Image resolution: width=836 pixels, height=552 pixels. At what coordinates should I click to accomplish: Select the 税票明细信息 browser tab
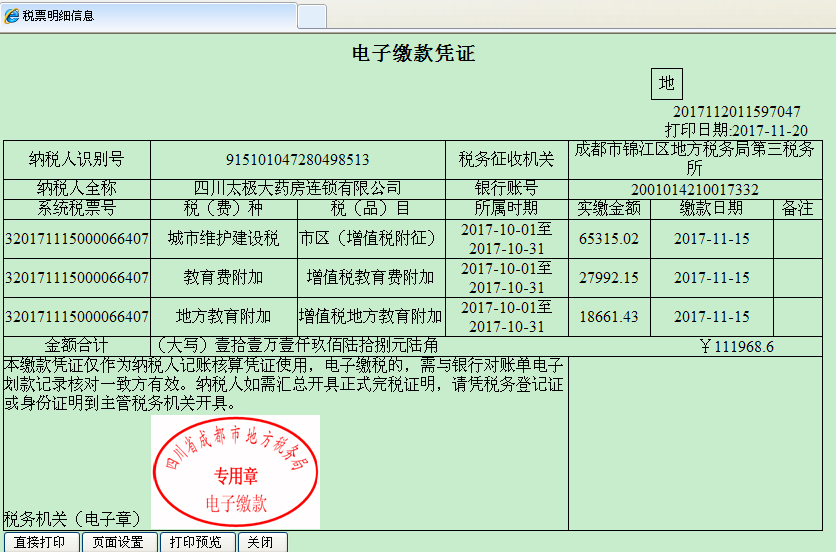click(x=148, y=16)
